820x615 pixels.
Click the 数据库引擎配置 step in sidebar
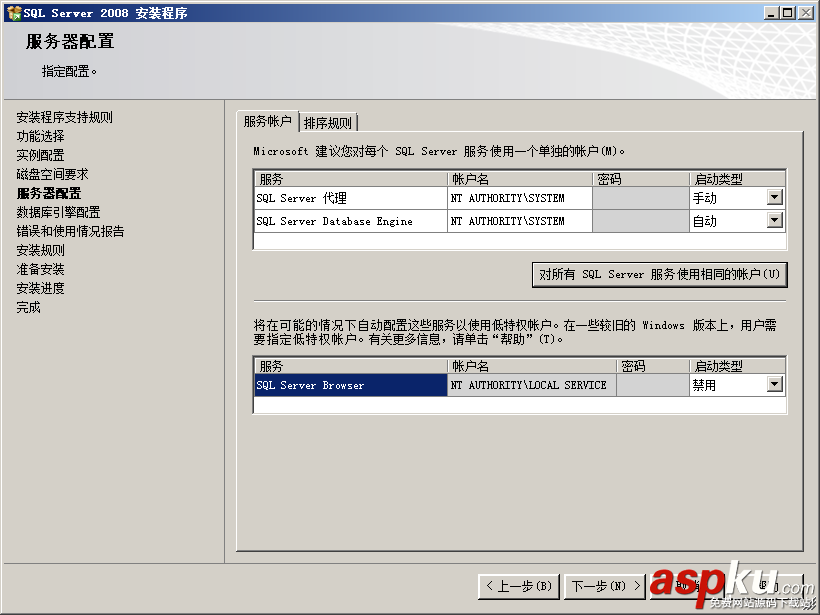pos(58,212)
